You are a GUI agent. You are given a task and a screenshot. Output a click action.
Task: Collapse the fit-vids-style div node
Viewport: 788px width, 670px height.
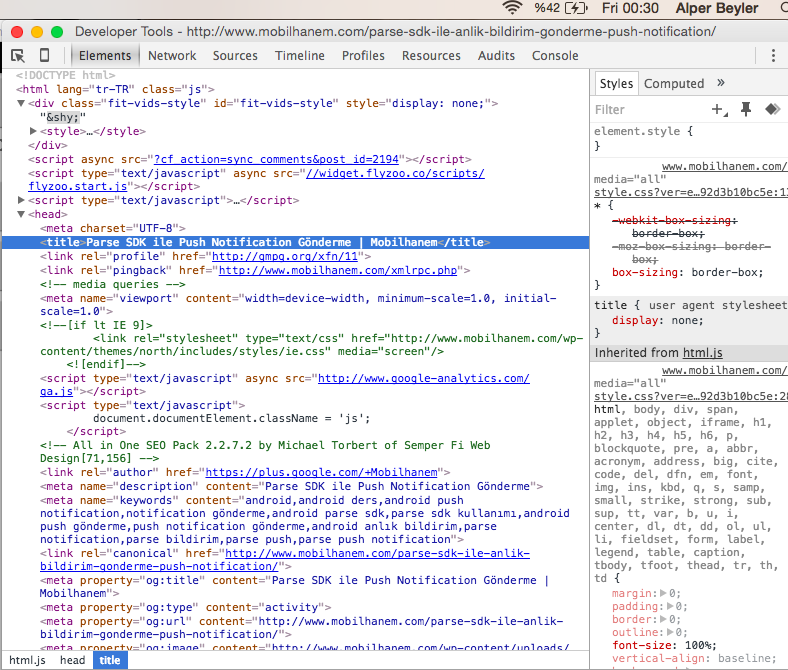tap(21, 103)
